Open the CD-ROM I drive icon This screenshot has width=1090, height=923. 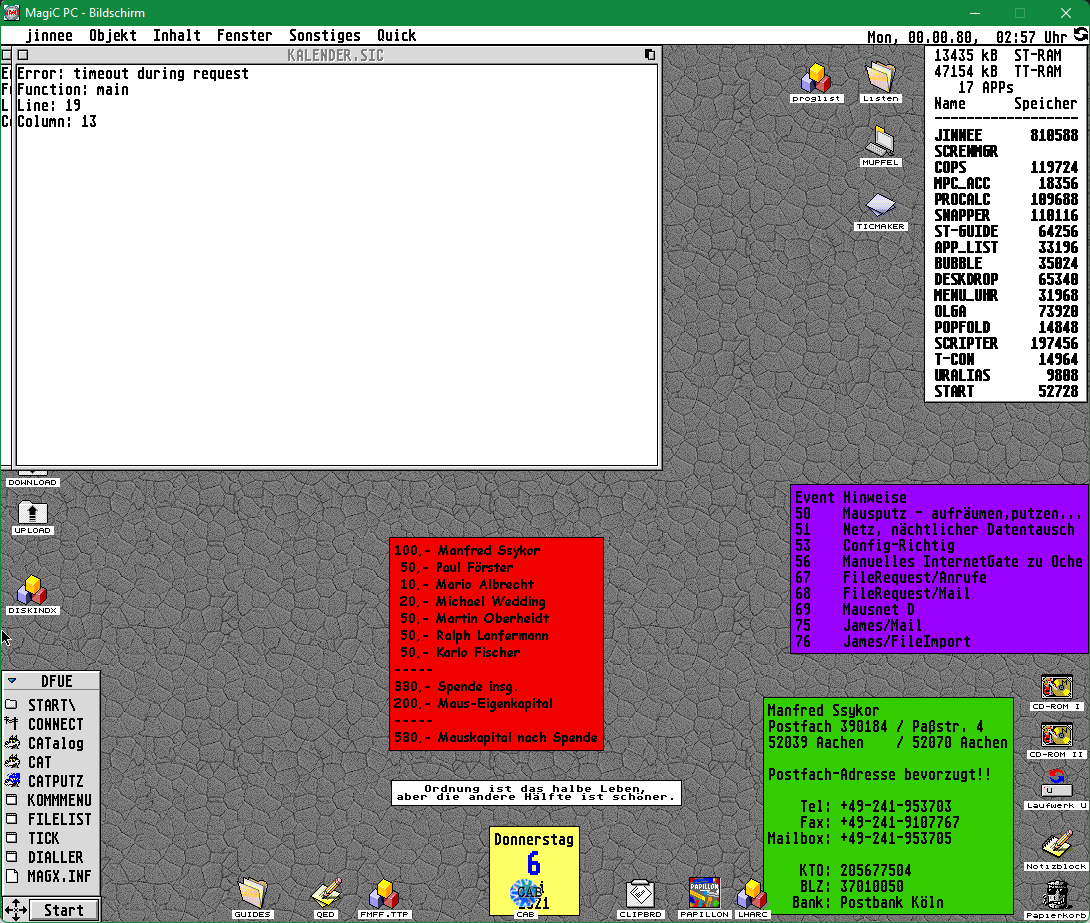click(1057, 688)
